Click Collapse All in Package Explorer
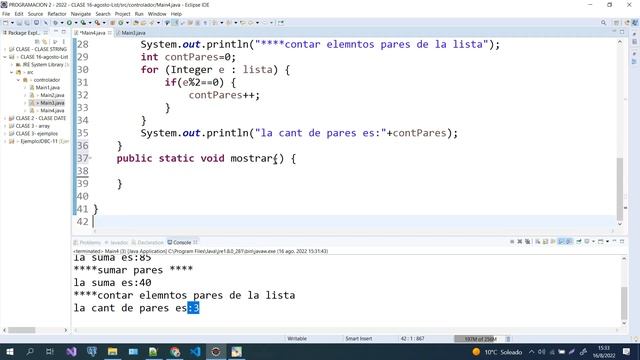 click(x=37, y=42)
